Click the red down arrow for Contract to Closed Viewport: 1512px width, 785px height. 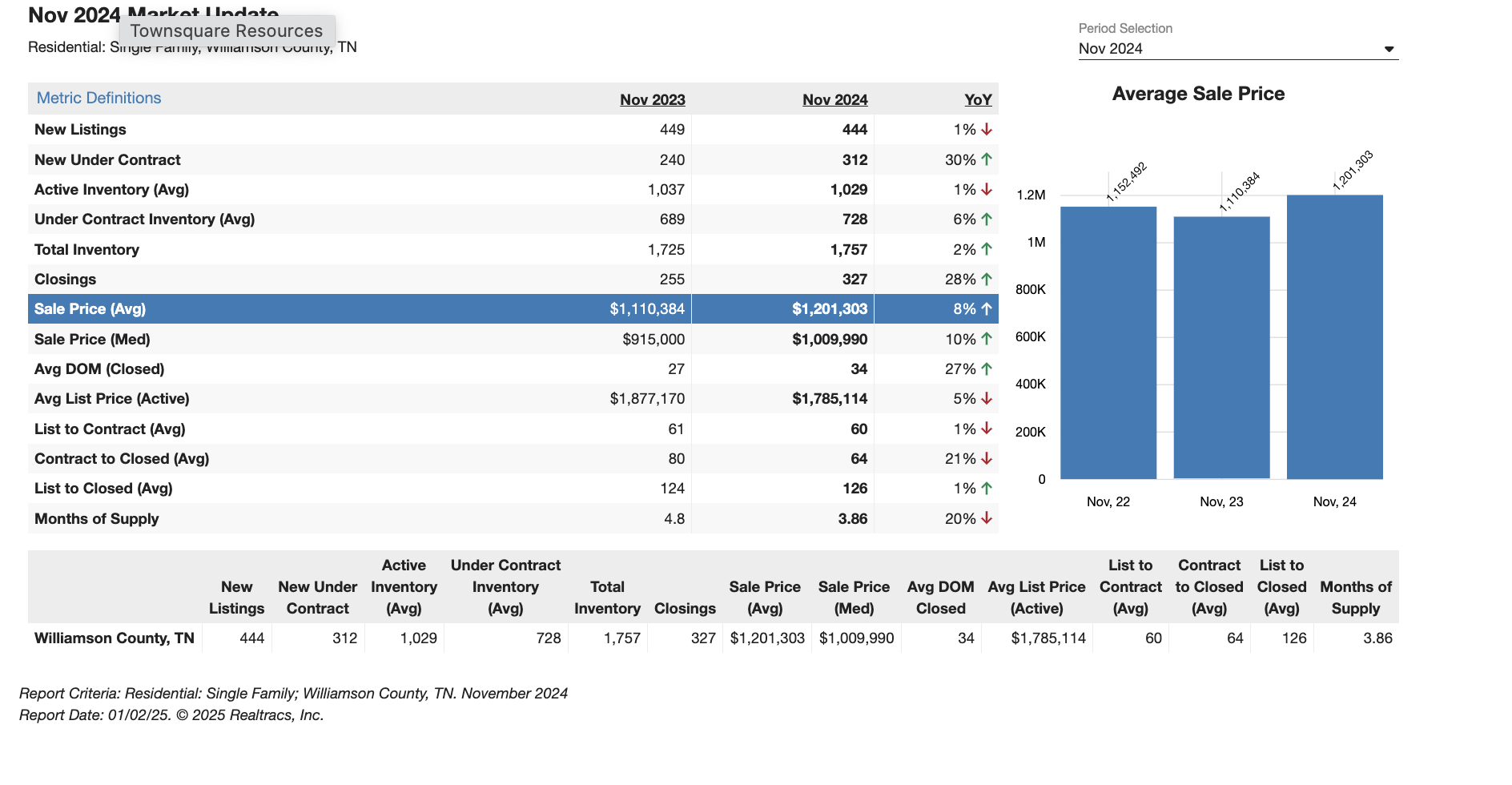[987, 458]
